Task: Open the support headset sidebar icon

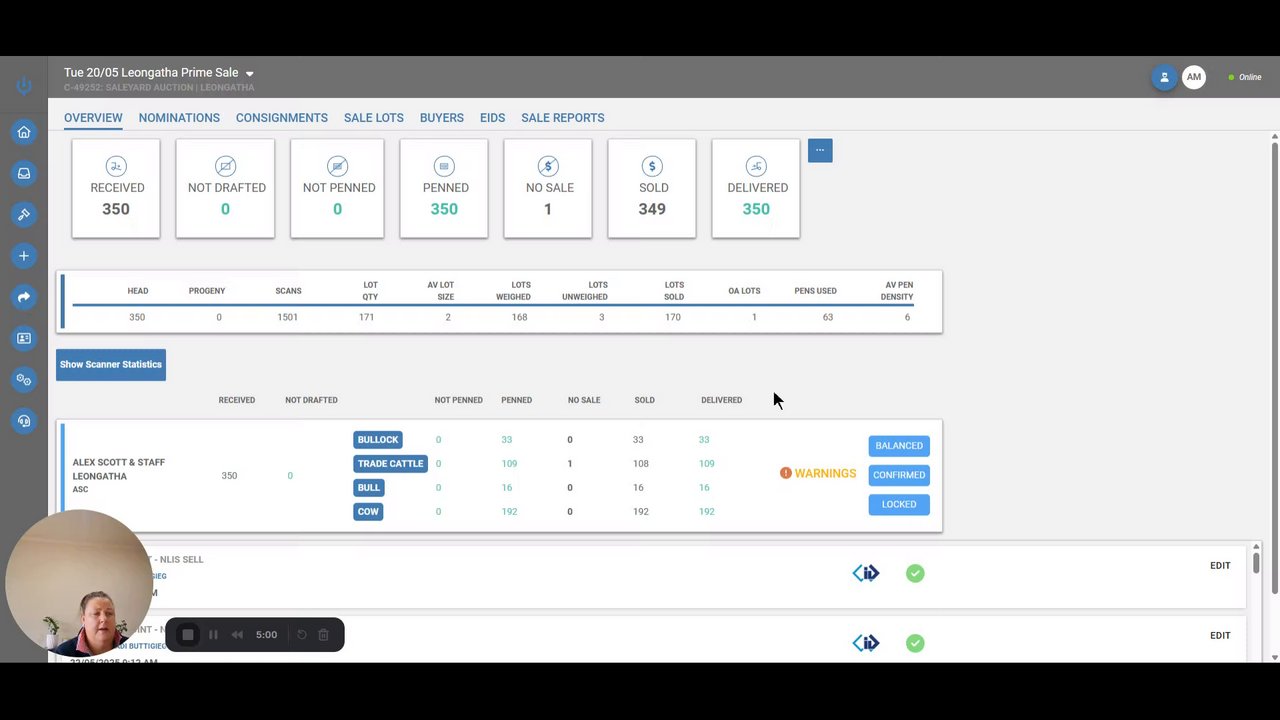Action: click(x=24, y=421)
